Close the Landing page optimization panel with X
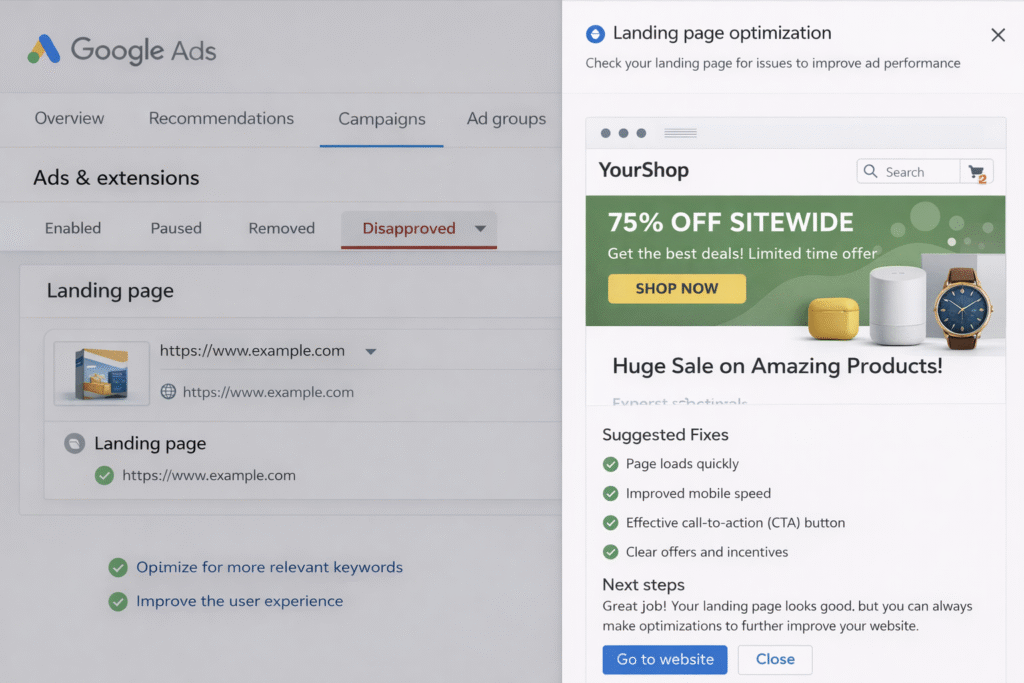1024x683 pixels. [x=997, y=35]
